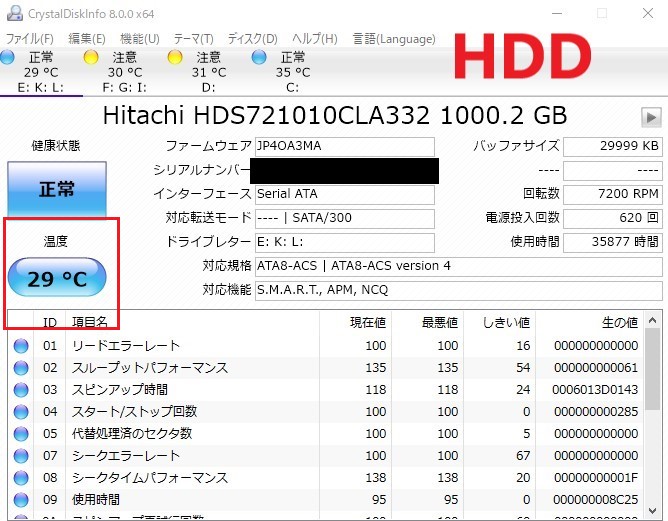Select disk tab D: at 31 °C
This screenshot has width=668, height=521.
coord(209,72)
